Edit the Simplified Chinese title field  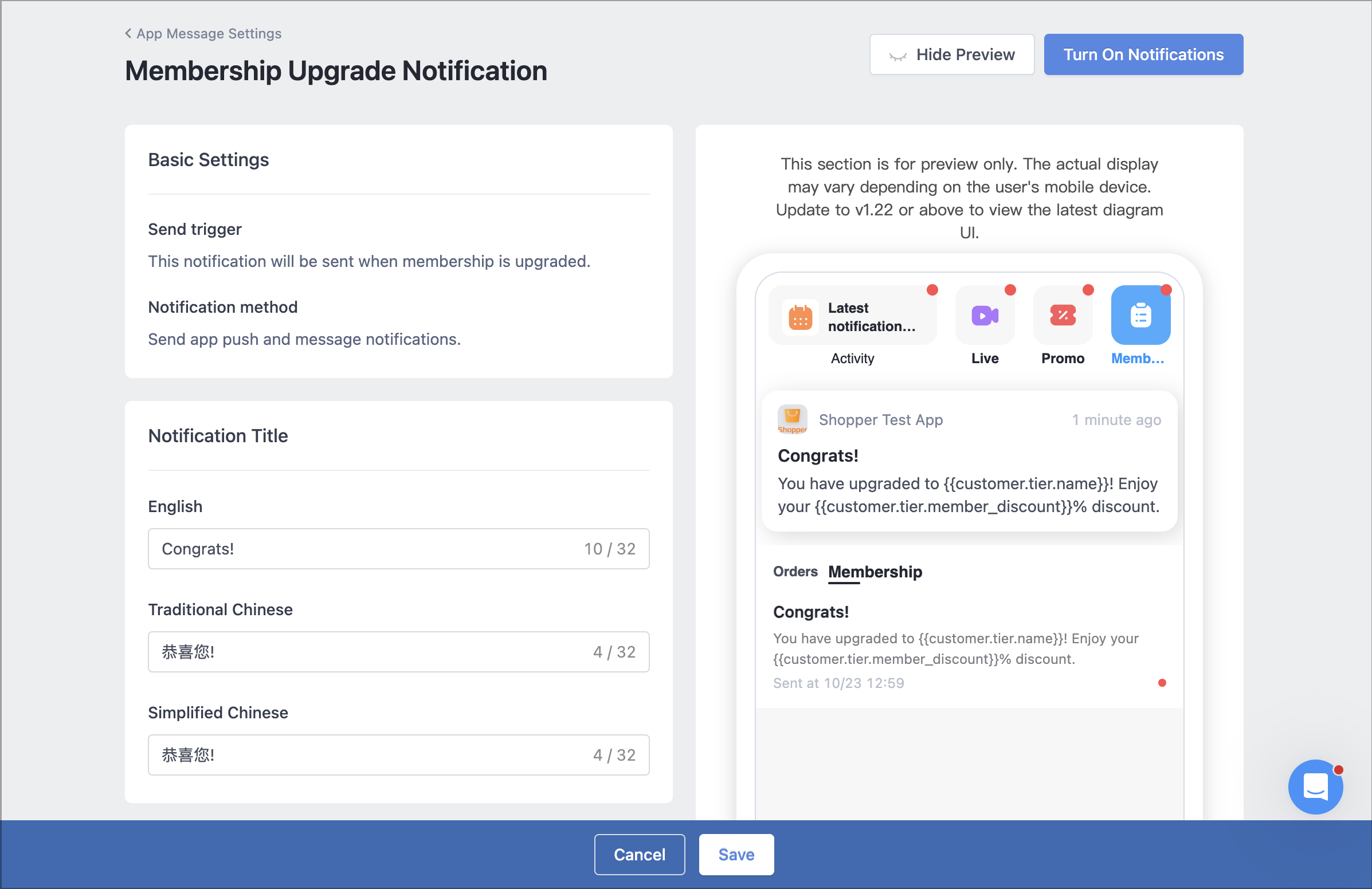pos(398,755)
